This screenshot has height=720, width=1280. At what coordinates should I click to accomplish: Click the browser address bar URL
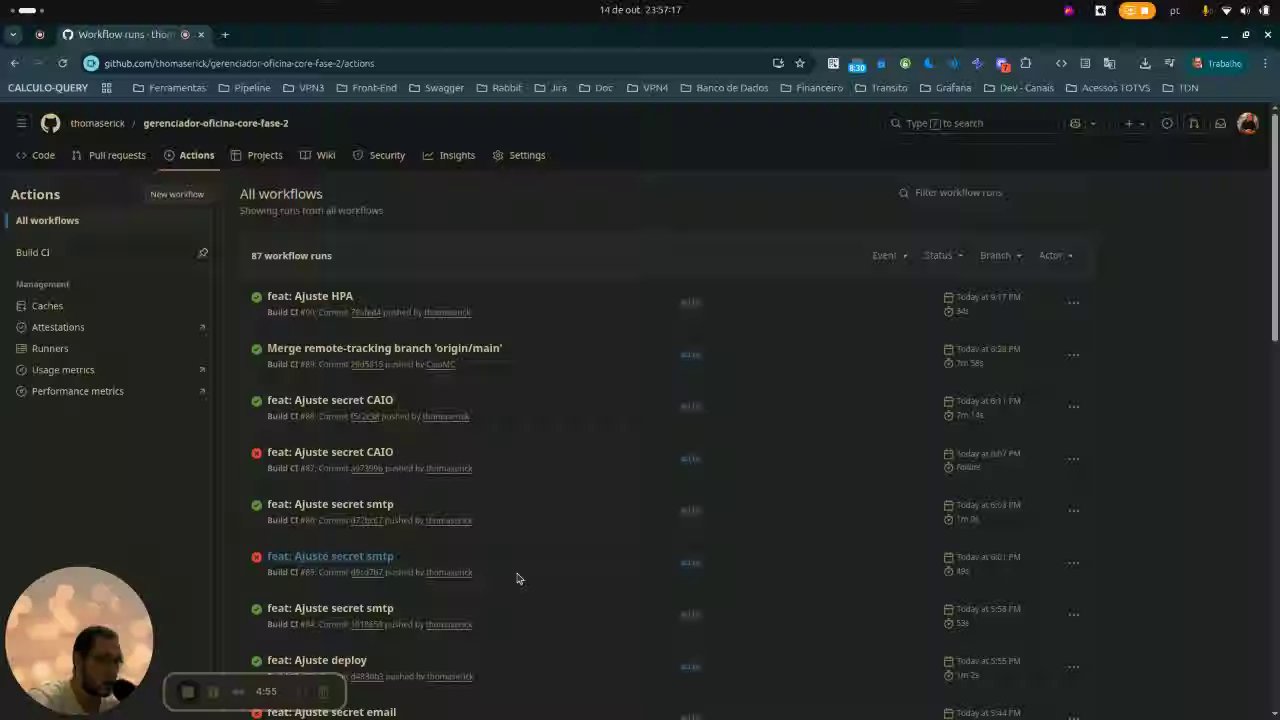[239, 63]
